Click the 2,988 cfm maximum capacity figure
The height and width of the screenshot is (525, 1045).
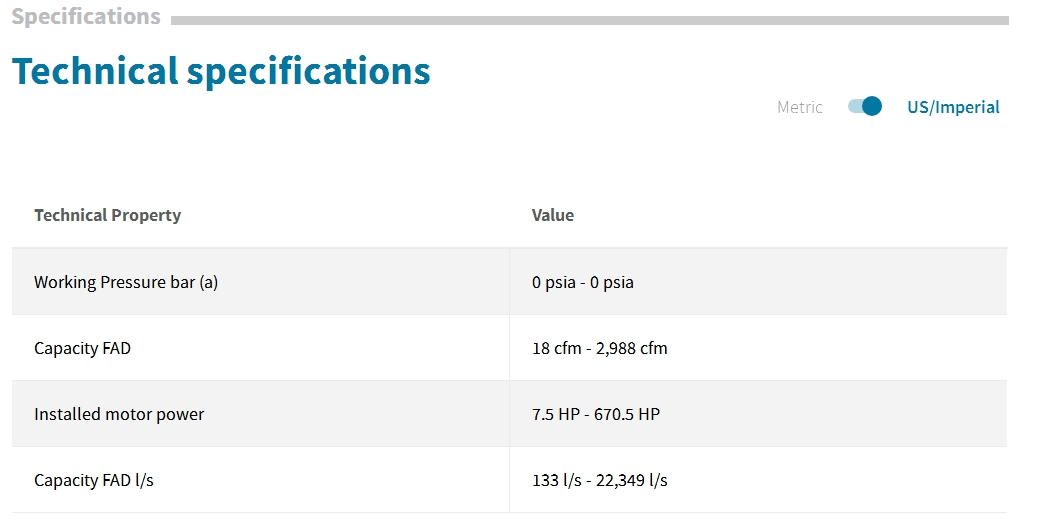[631, 348]
